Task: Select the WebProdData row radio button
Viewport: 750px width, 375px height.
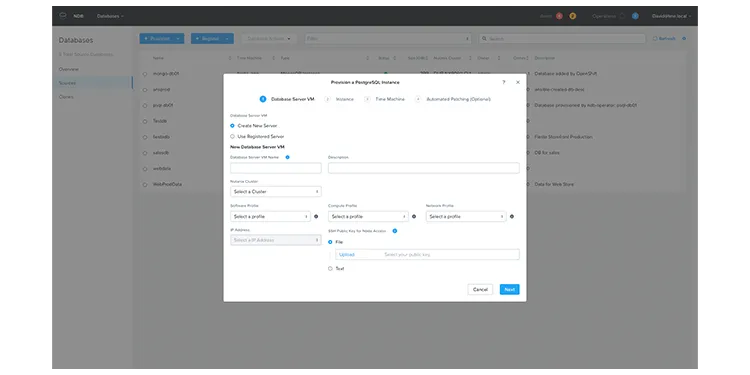Action: click(145, 185)
